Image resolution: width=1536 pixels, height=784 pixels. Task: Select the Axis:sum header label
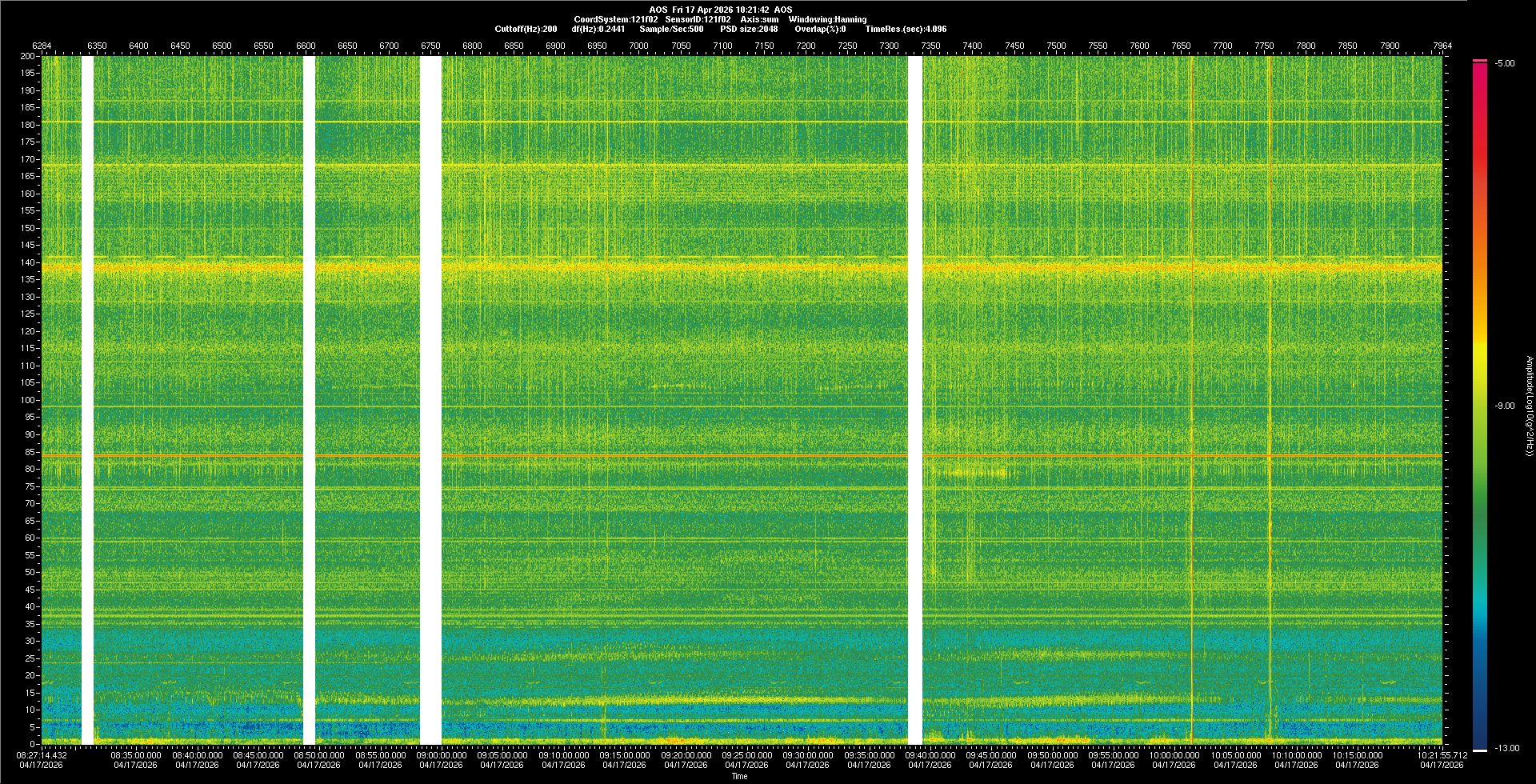pyautogui.click(x=759, y=20)
